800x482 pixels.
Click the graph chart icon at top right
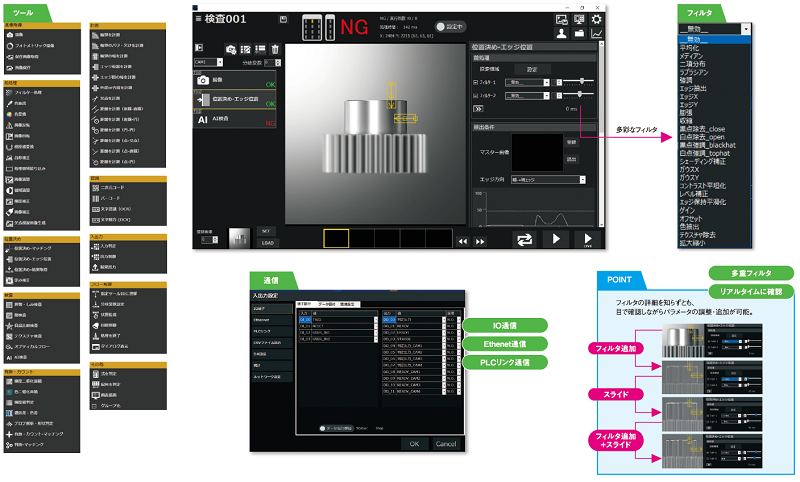click(597, 33)
